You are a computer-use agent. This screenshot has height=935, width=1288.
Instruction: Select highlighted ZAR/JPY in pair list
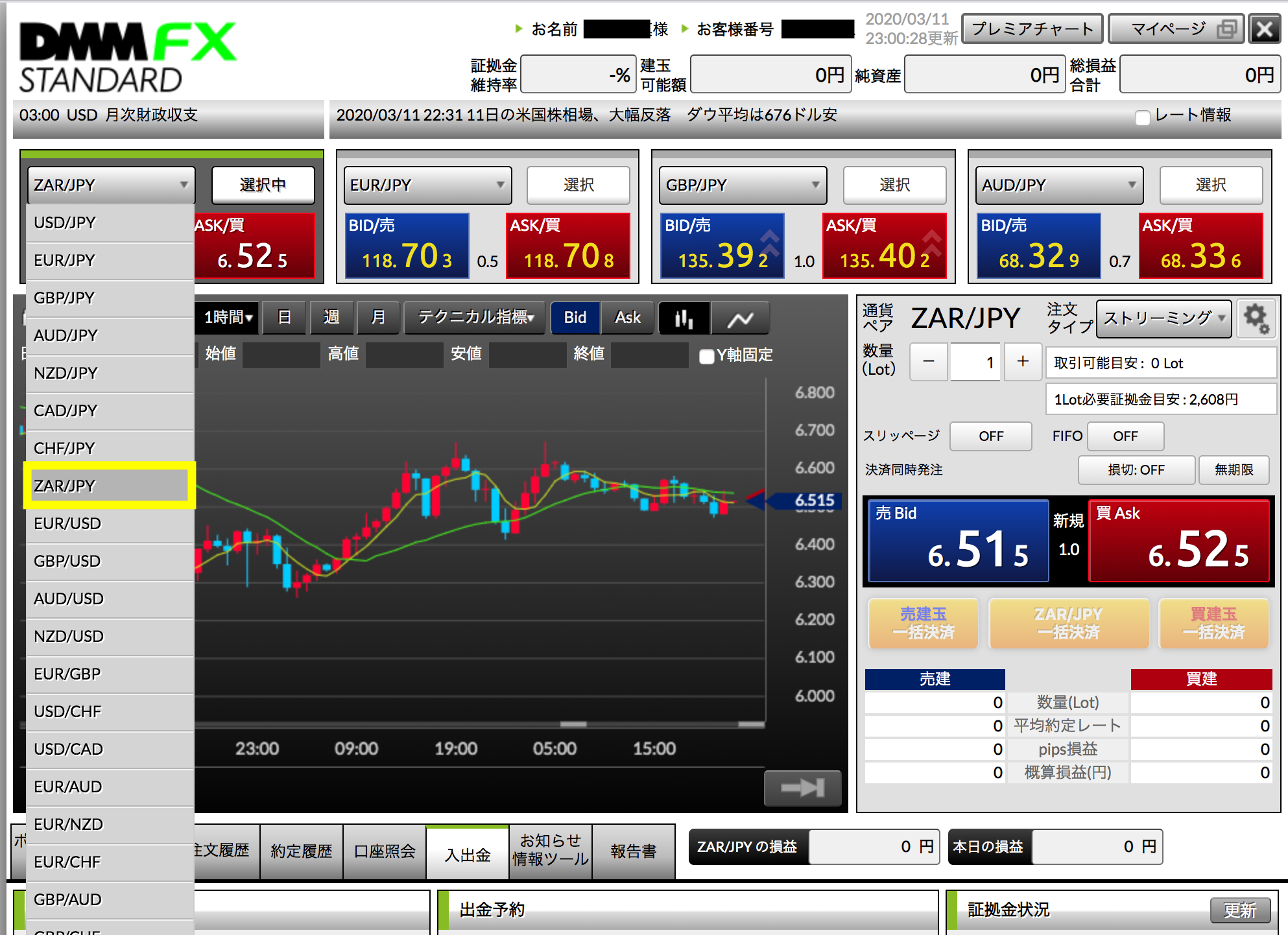pos(110,486)
